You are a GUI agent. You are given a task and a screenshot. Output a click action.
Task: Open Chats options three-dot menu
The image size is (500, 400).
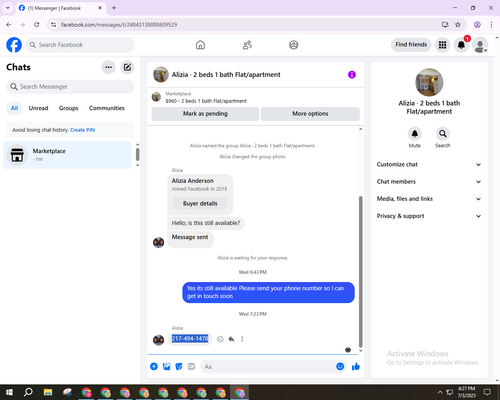click(108, 67)
